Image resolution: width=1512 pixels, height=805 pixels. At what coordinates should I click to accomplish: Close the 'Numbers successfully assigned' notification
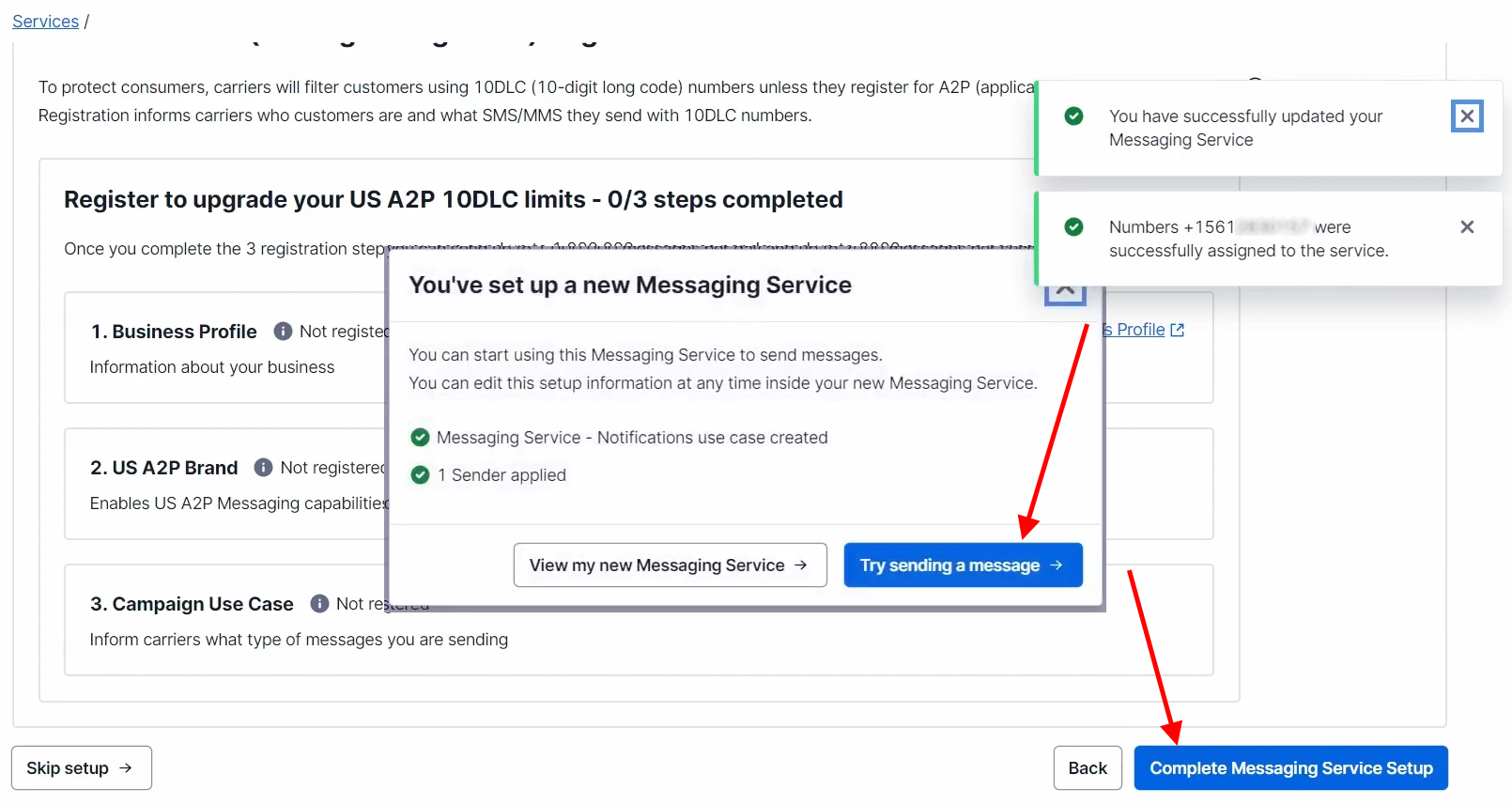click(1466, 227)
